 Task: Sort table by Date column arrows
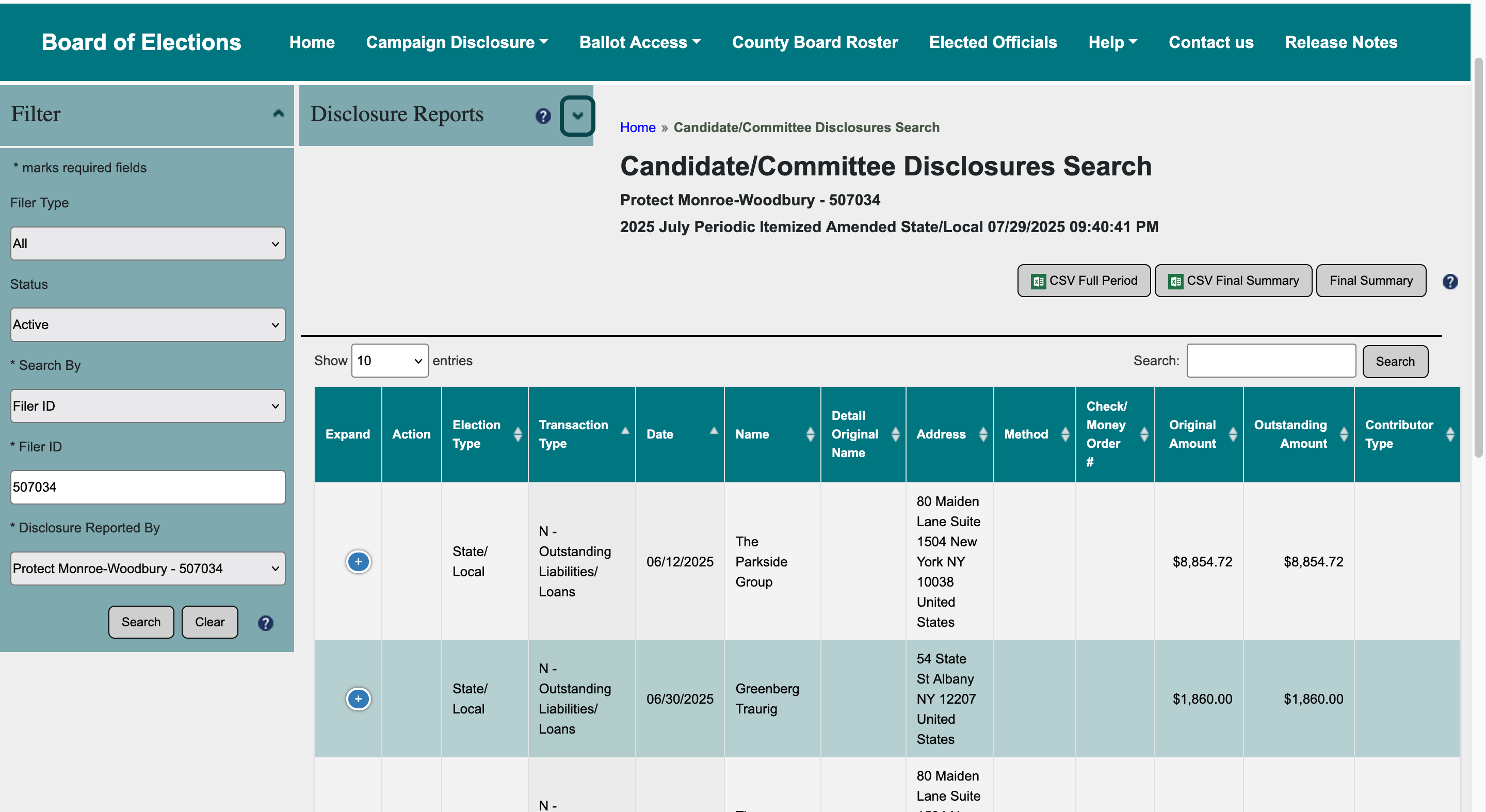pyautogui.click(x=713, y=431)
